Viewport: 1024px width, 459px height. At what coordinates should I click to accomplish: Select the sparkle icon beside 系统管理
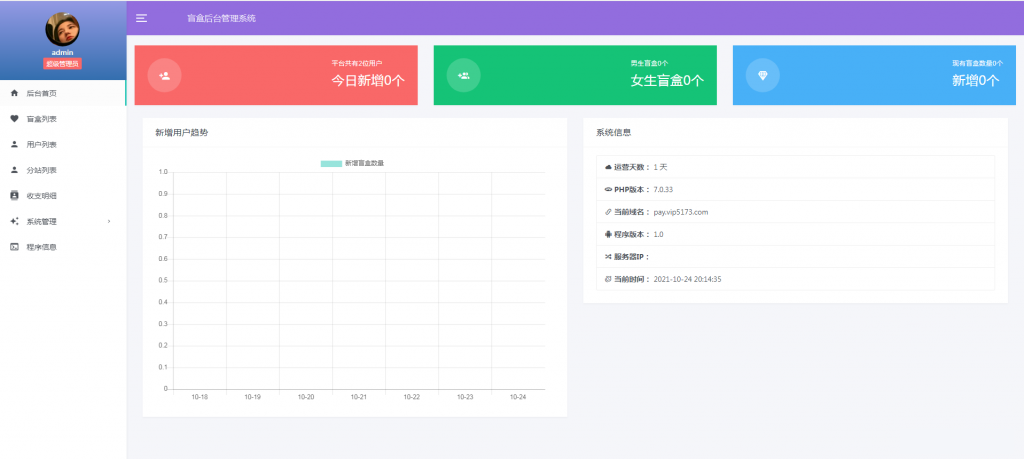14,221
